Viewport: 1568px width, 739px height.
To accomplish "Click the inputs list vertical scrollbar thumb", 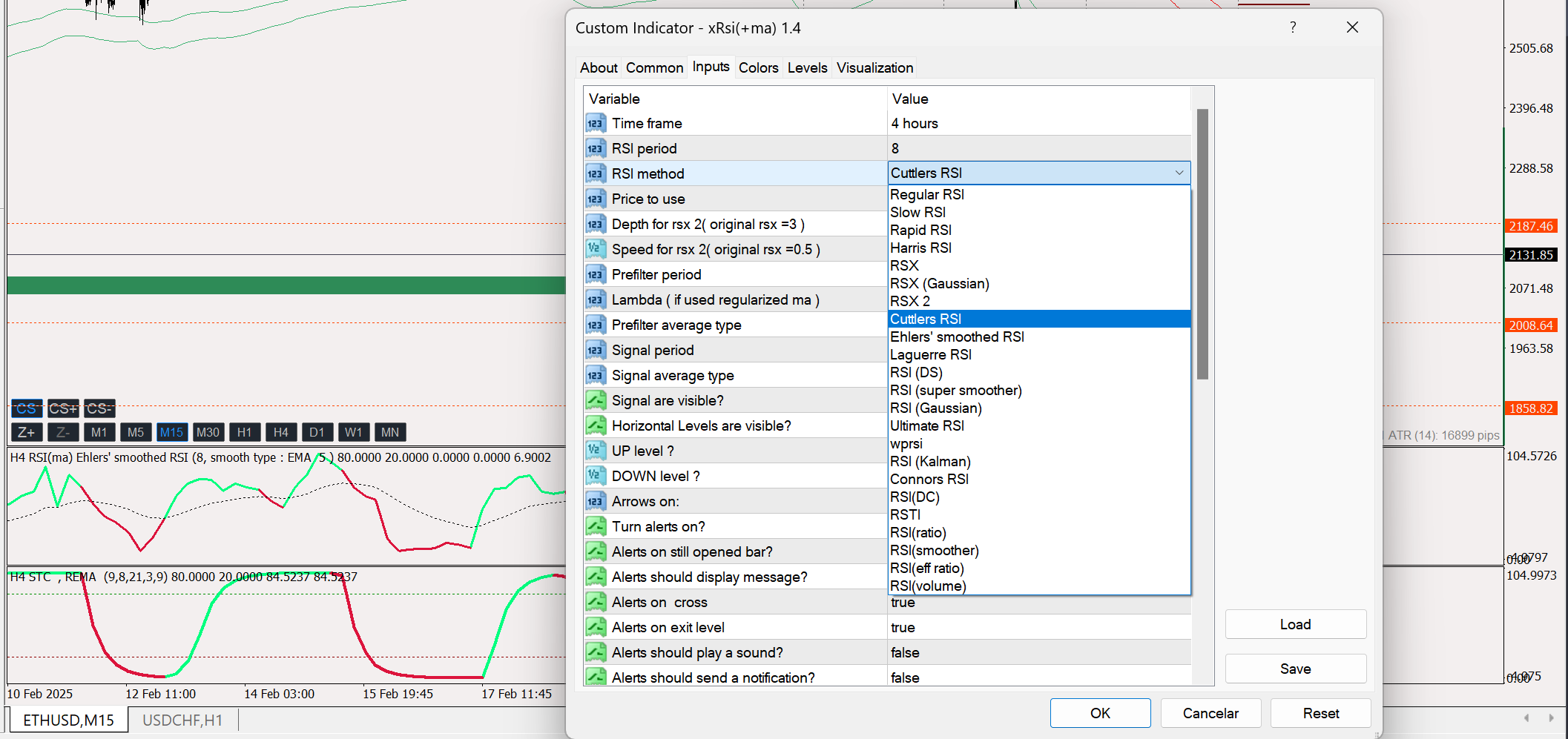I will tap(1202, 244).
